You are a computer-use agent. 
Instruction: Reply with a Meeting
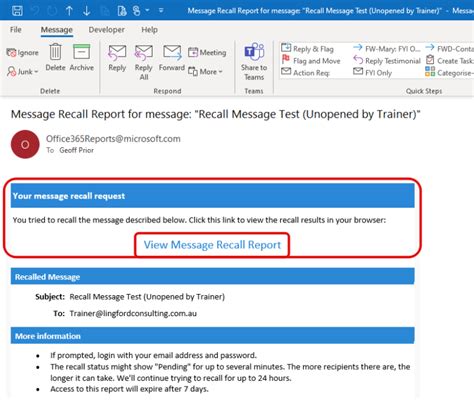tap(207, 52)
